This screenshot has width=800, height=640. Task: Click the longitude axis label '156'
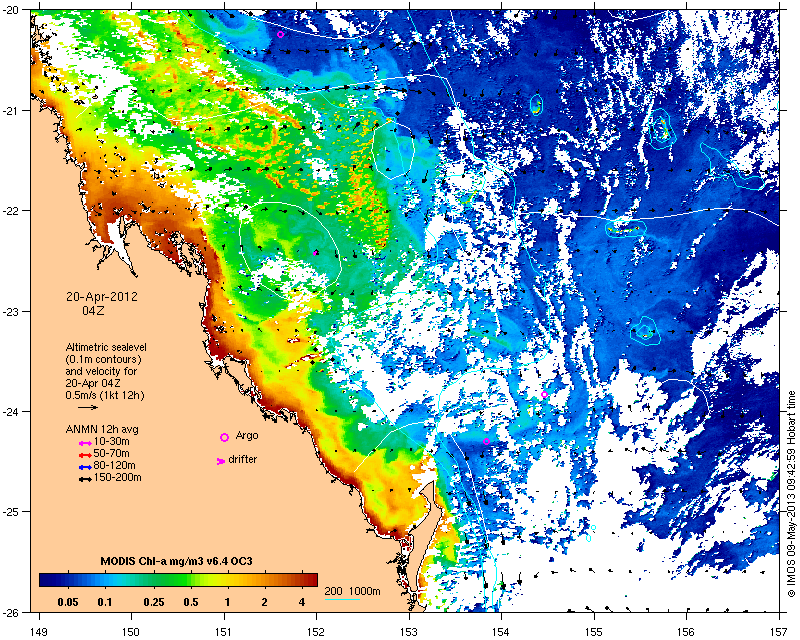click(x=687, y=632)
